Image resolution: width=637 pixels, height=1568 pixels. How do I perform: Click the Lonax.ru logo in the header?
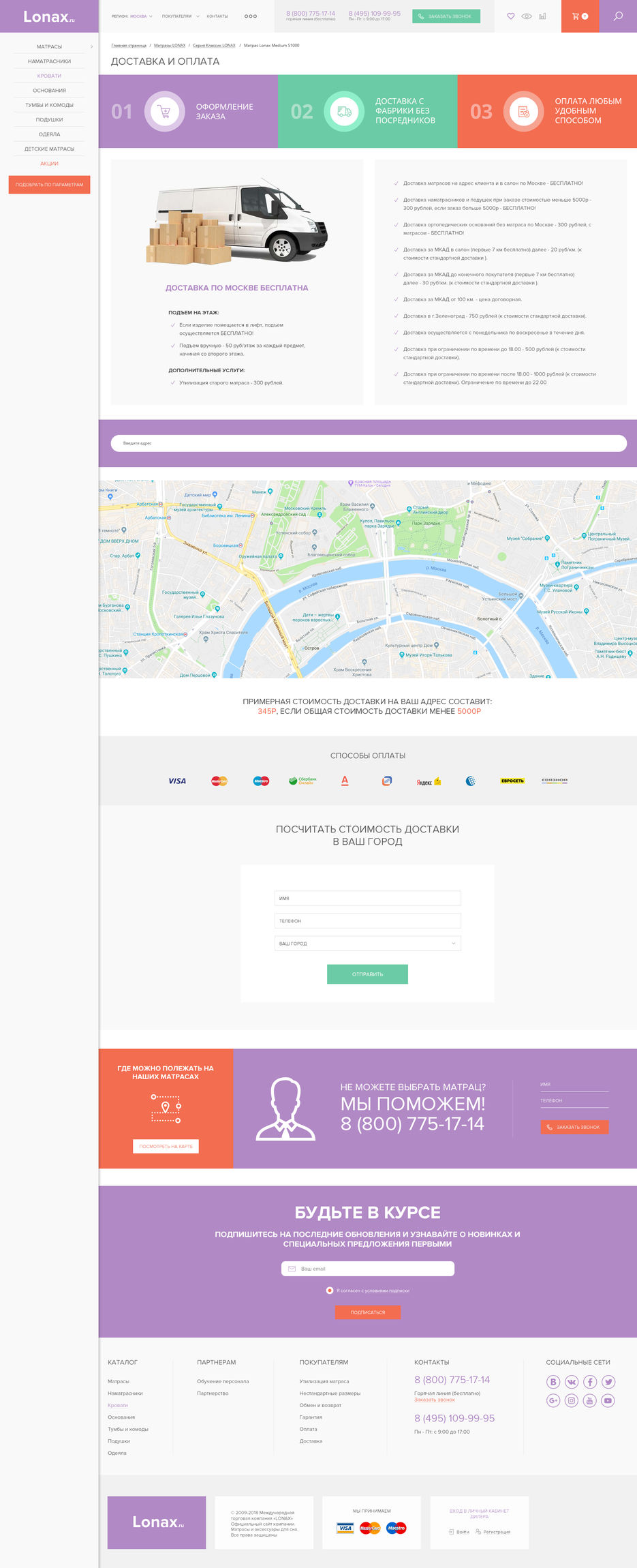pos(49,16)
